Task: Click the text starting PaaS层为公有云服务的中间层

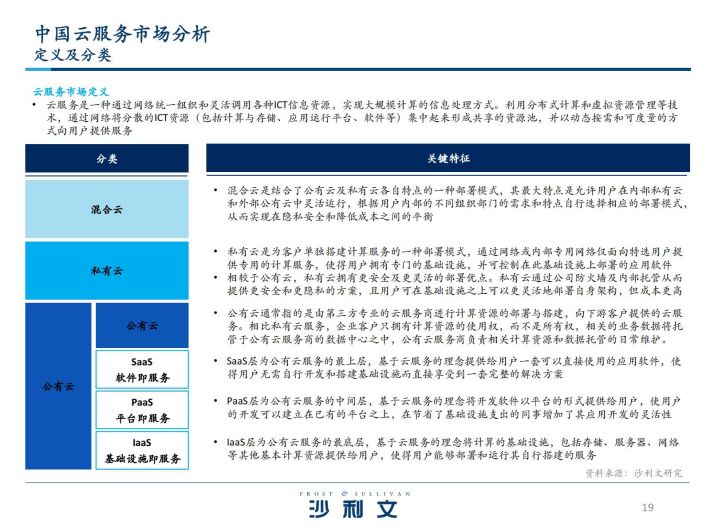Action: pos(454,407)
